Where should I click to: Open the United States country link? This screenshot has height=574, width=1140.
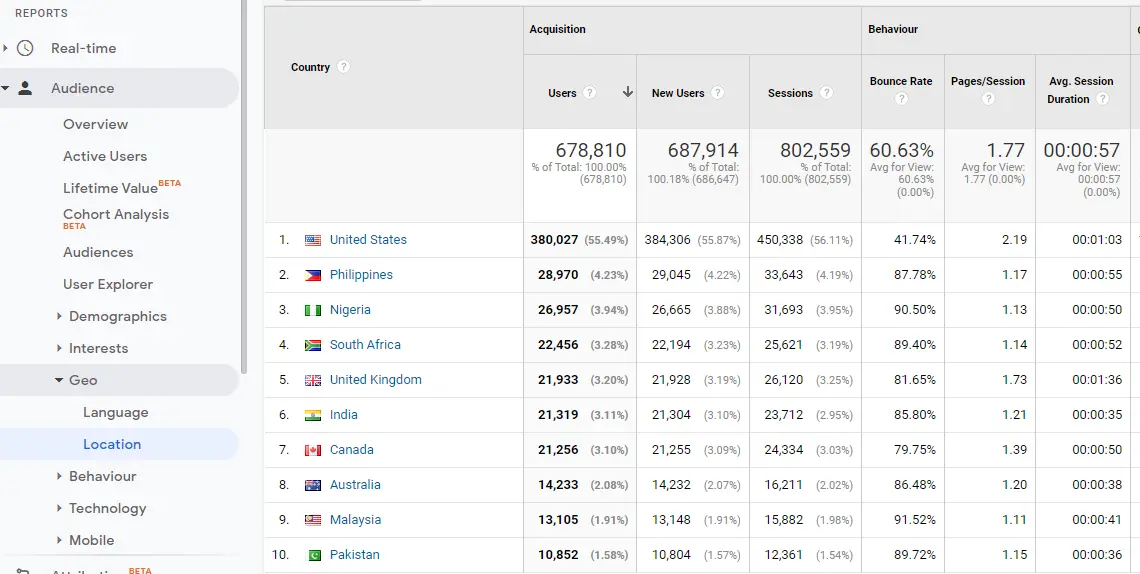coord(368,240)
